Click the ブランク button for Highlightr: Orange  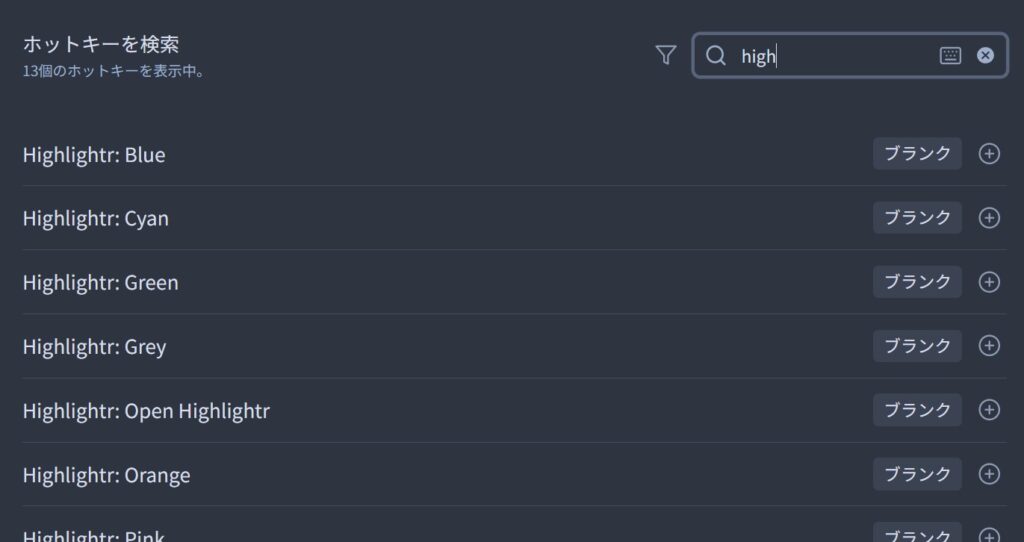(917, 473)
